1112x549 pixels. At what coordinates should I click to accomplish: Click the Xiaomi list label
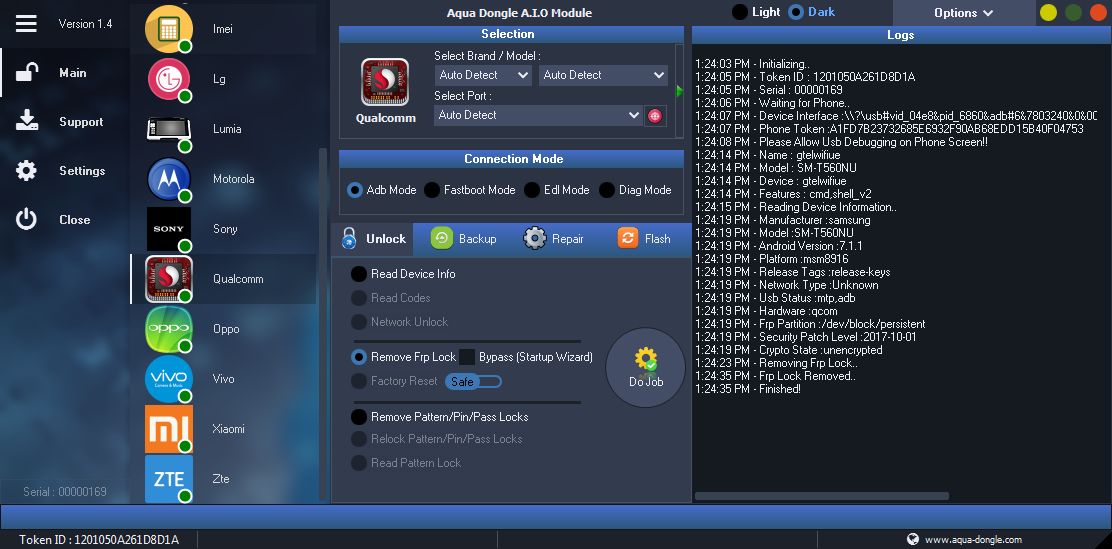click(228, 429)
